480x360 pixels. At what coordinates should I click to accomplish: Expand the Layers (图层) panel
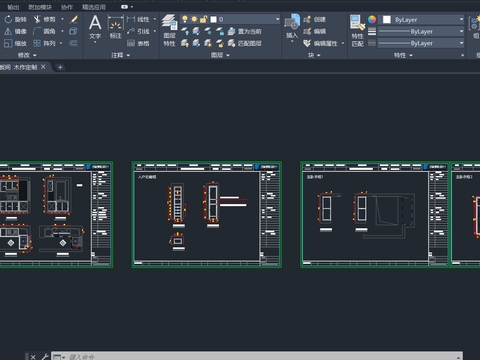click(x=220, y=55)
